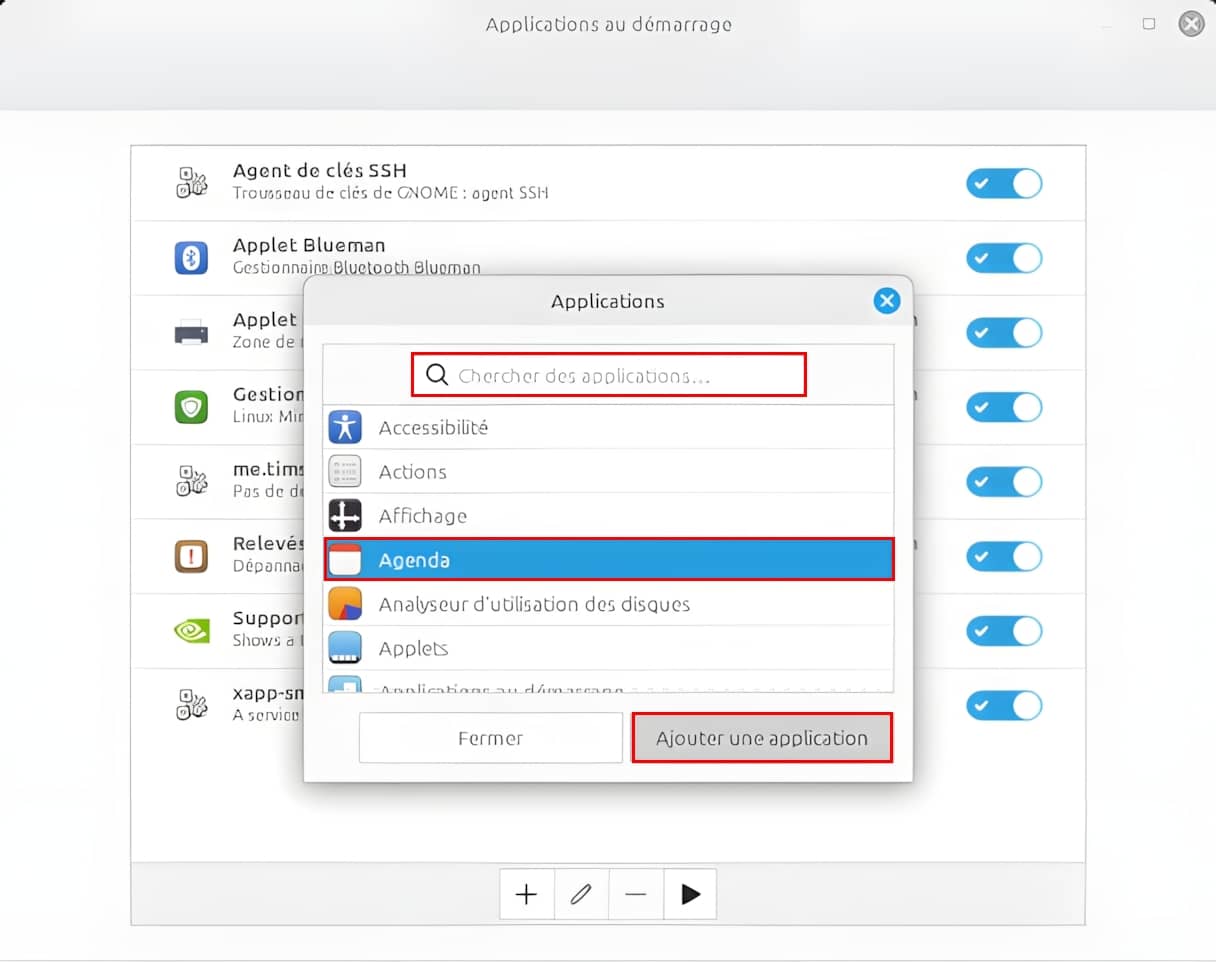The width and height of the screenshot is (1216, 962).
Task: Click the Affichage display icon in list
Action: (345, 516)
